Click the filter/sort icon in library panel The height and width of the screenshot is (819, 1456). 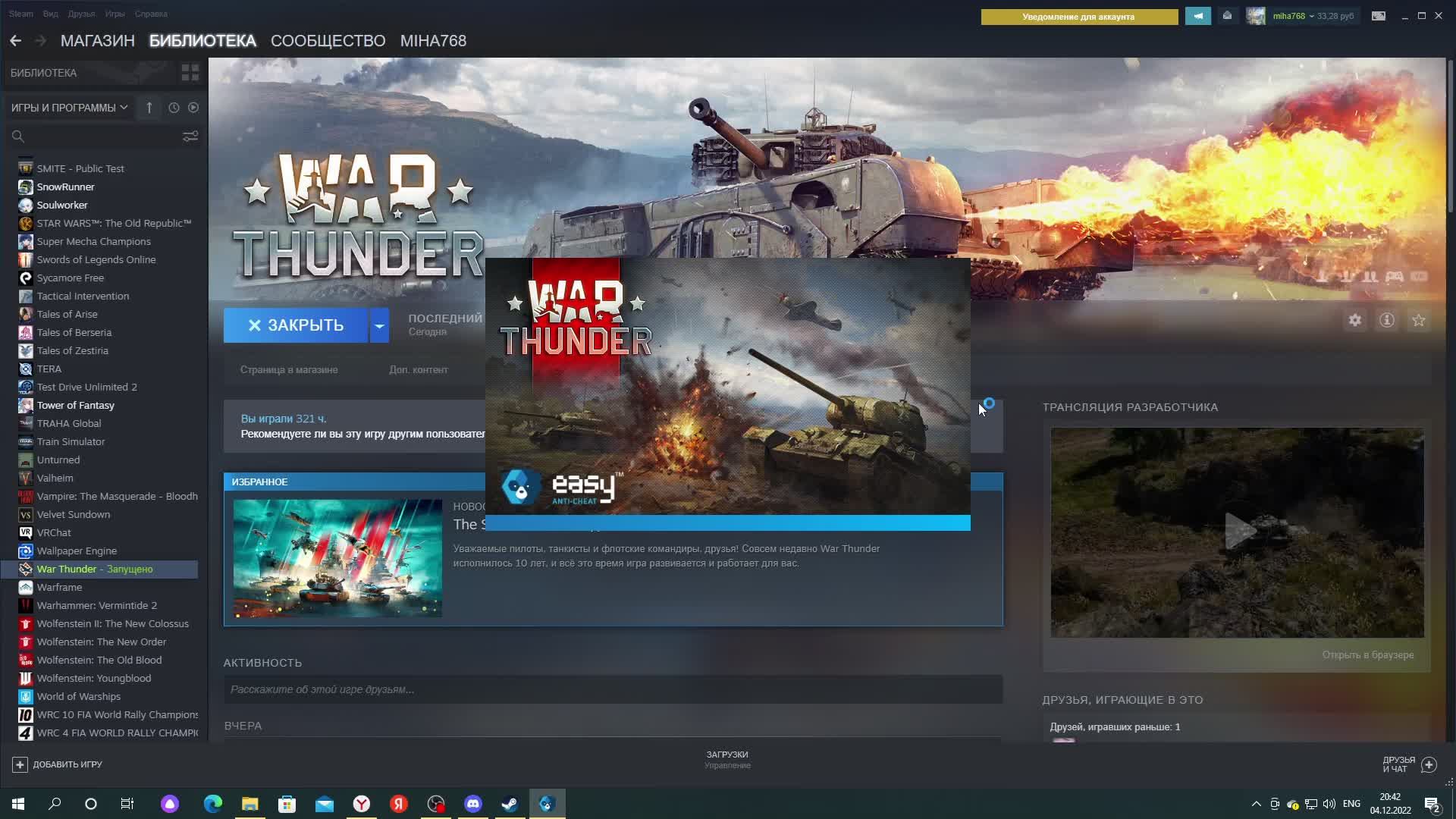pos(190,135)
